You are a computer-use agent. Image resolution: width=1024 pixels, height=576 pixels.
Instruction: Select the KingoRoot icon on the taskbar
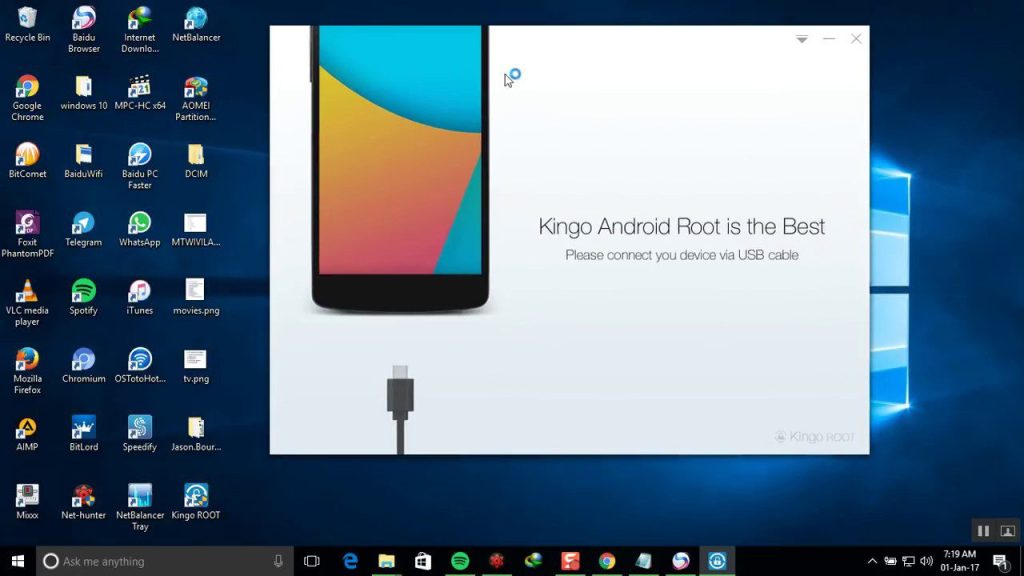(716, 561)
